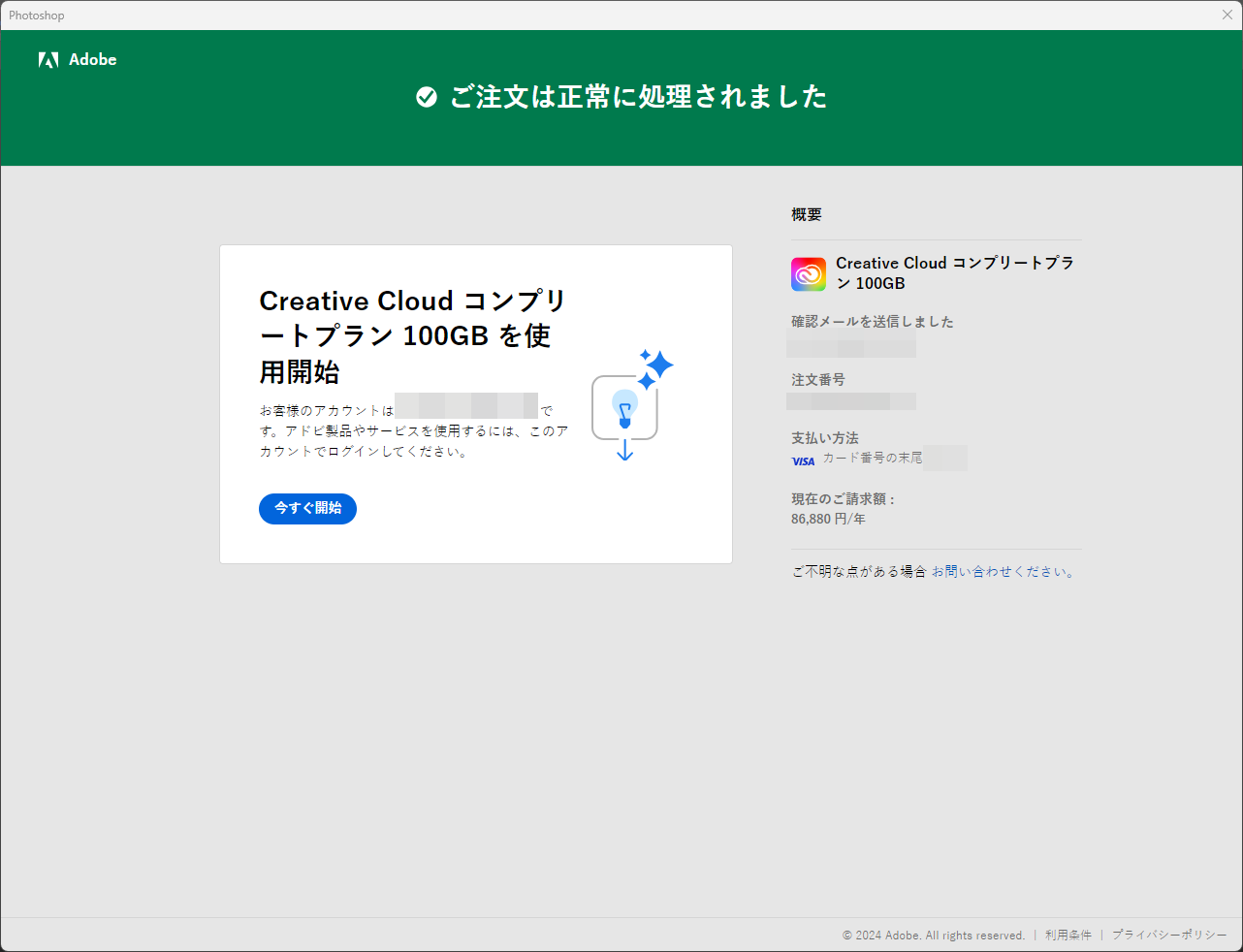Click the ご注文は正常に処理されました banner text
Image resolution: width=1243 pixels, height=952 pixels.
coord(638,97)
